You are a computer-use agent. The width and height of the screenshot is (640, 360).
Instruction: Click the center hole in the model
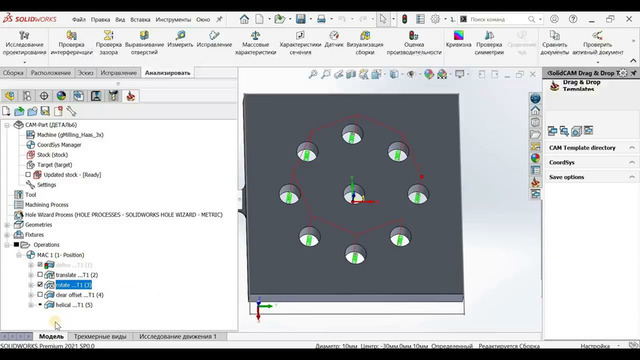click(x=353, y=193)
